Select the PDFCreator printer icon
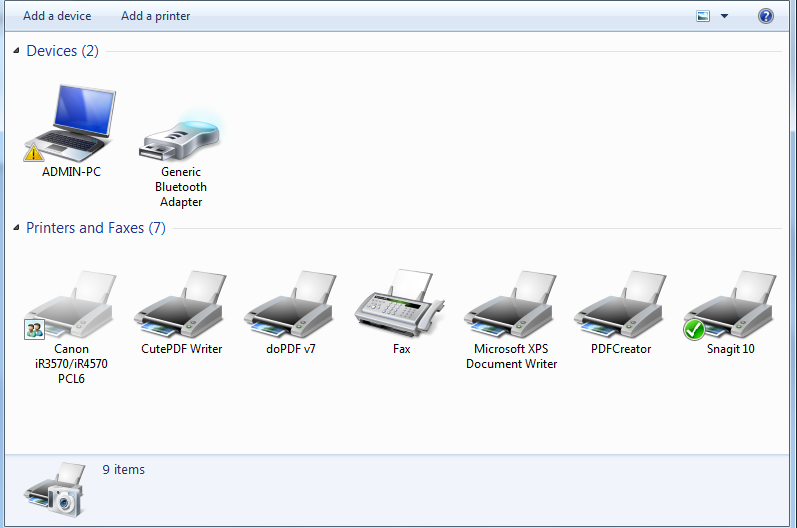Image resolution: width=797 pixels, height=528 pixels. pyautogui.click(x=620, y=304)
